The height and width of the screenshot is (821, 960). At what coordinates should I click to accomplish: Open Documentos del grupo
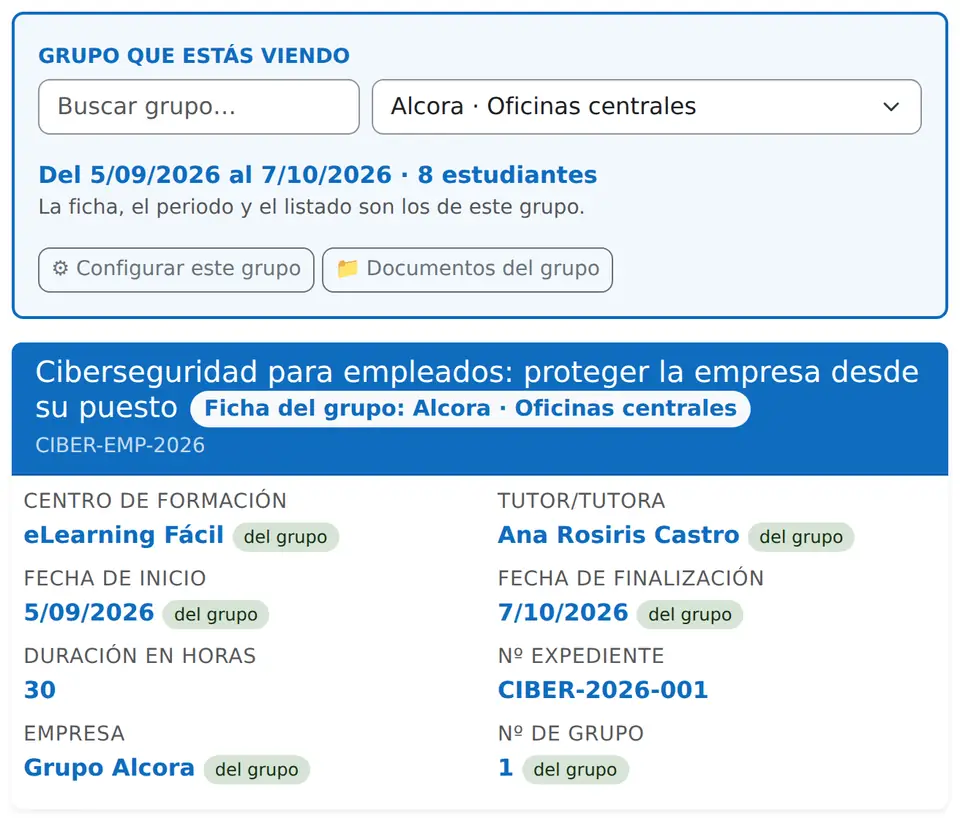pyautogui.click(x=467, y=269)
